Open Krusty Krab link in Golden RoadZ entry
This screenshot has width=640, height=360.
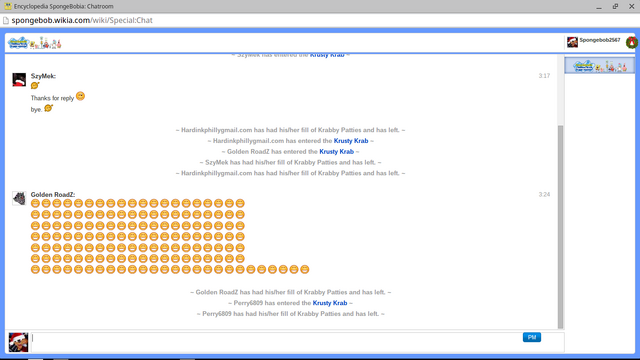[336, 151]
